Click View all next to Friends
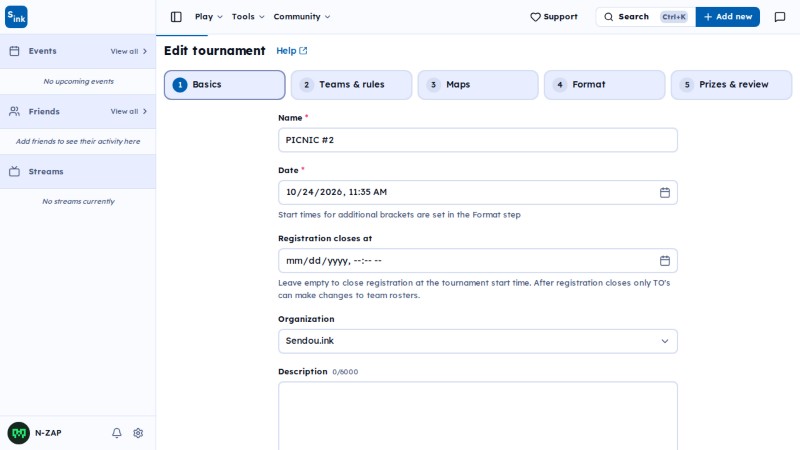 coord(129,111)
